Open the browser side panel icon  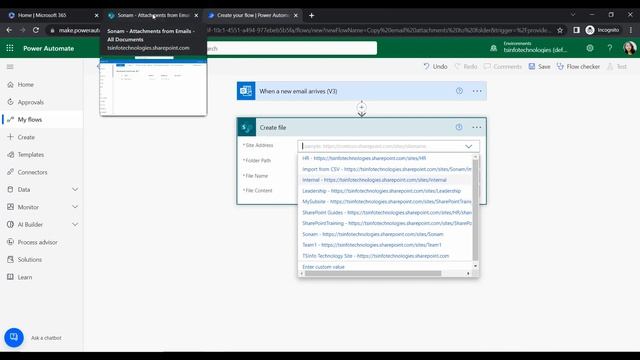[576, 30]
